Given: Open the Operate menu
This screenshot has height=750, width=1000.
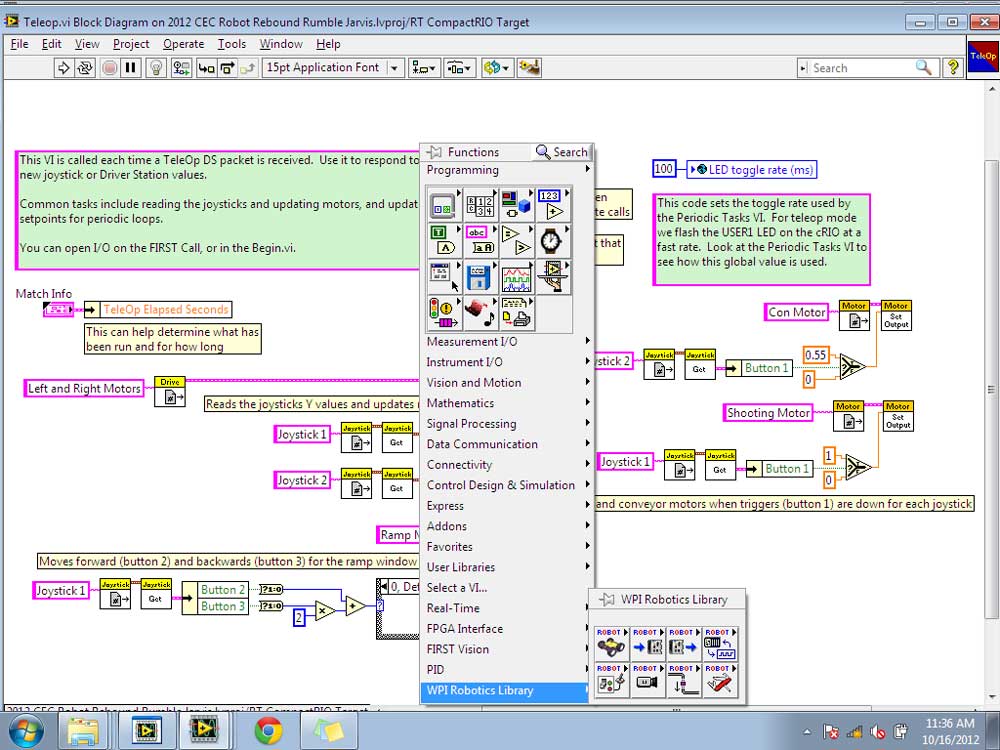Looking at the screenshot, I should pyautogui.click(x=184, y=44).
